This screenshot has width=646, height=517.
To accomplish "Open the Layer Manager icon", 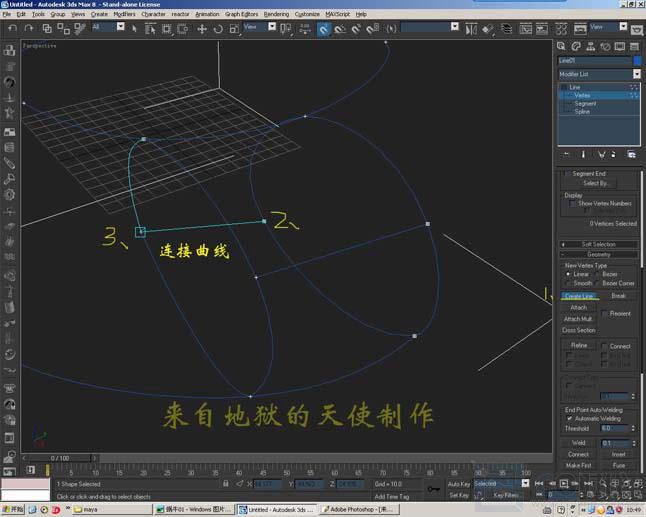I will (x=506, y=28).
